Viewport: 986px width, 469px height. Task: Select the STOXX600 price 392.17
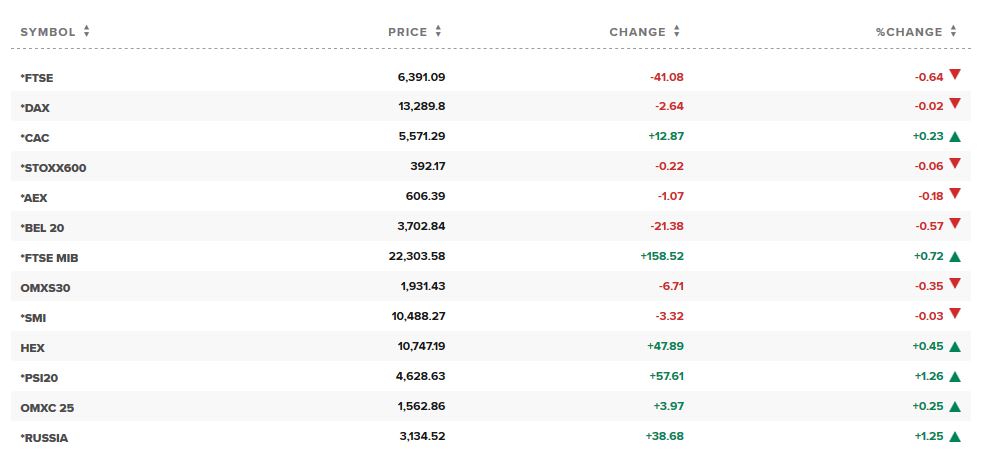428,167
